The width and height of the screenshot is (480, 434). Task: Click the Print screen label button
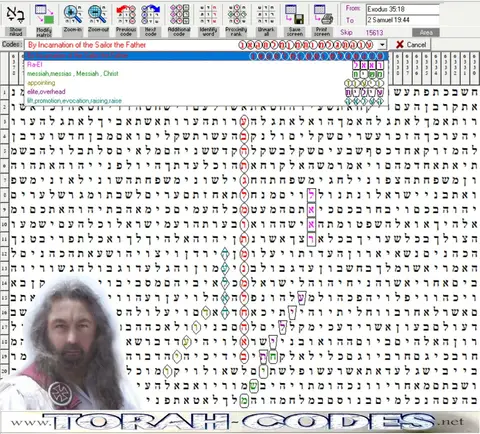[x=323, y=32]
